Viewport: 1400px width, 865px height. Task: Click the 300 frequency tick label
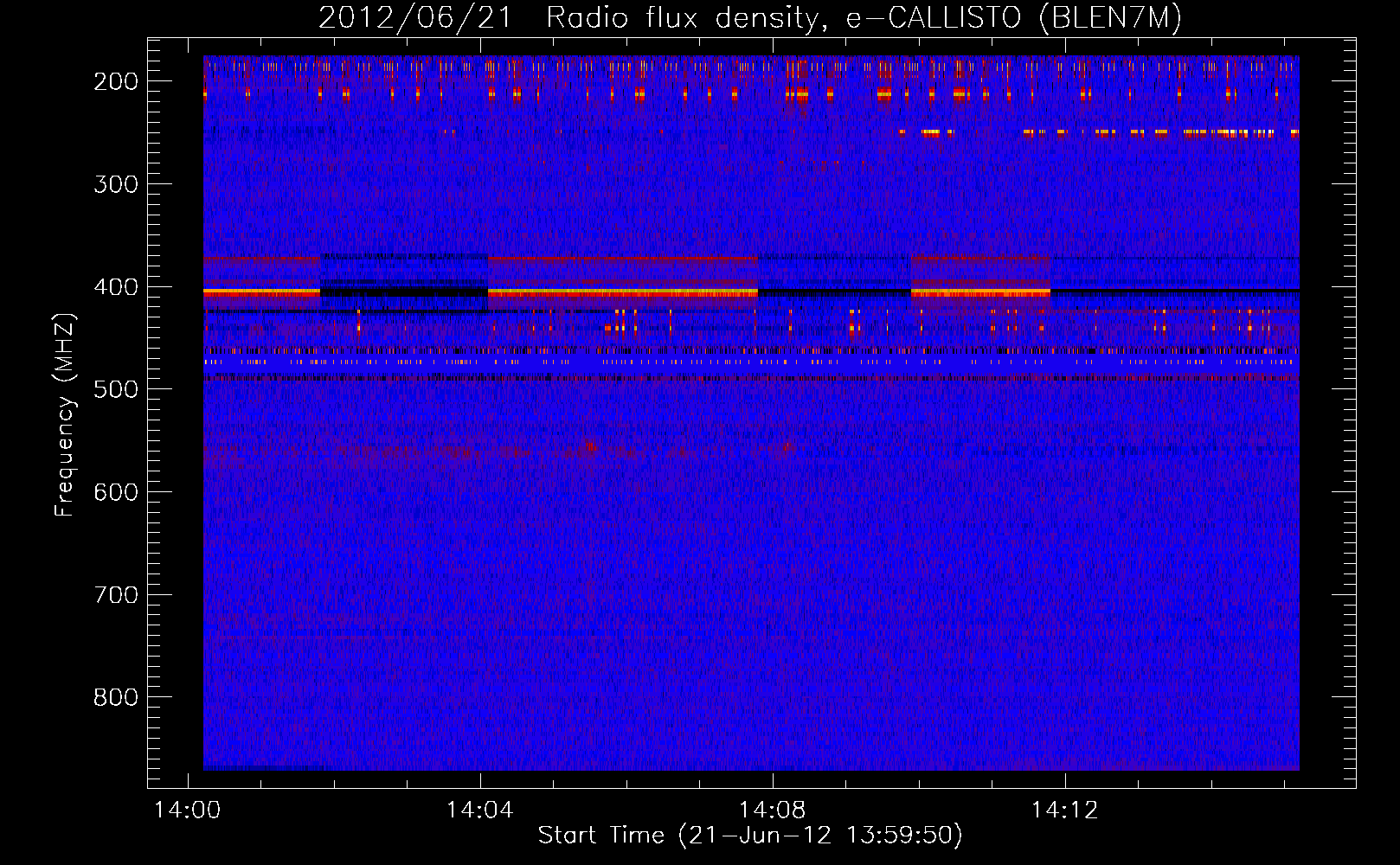(x=116, y=184)
